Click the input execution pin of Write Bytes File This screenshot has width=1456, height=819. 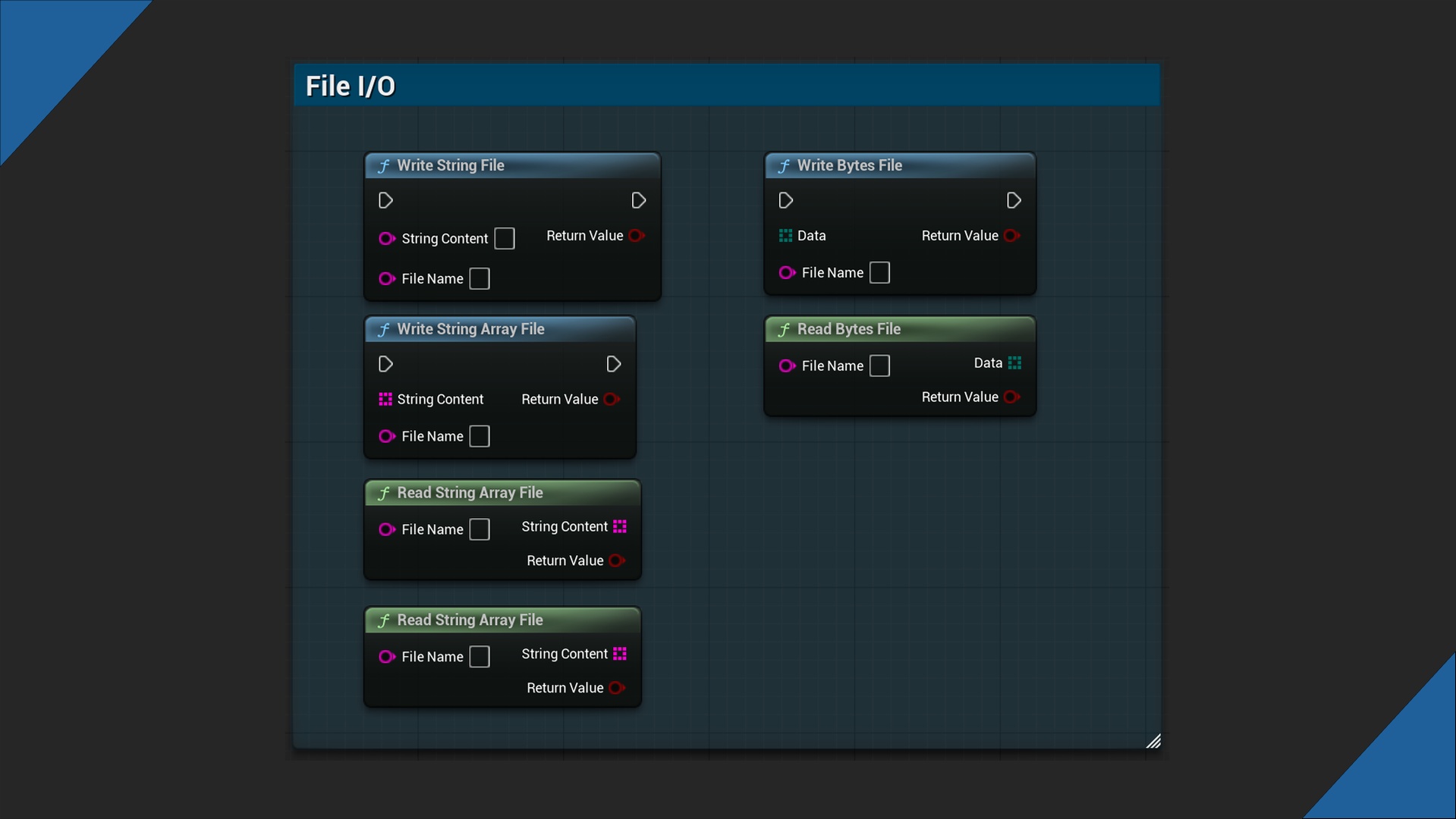click(x=786, y=200)
